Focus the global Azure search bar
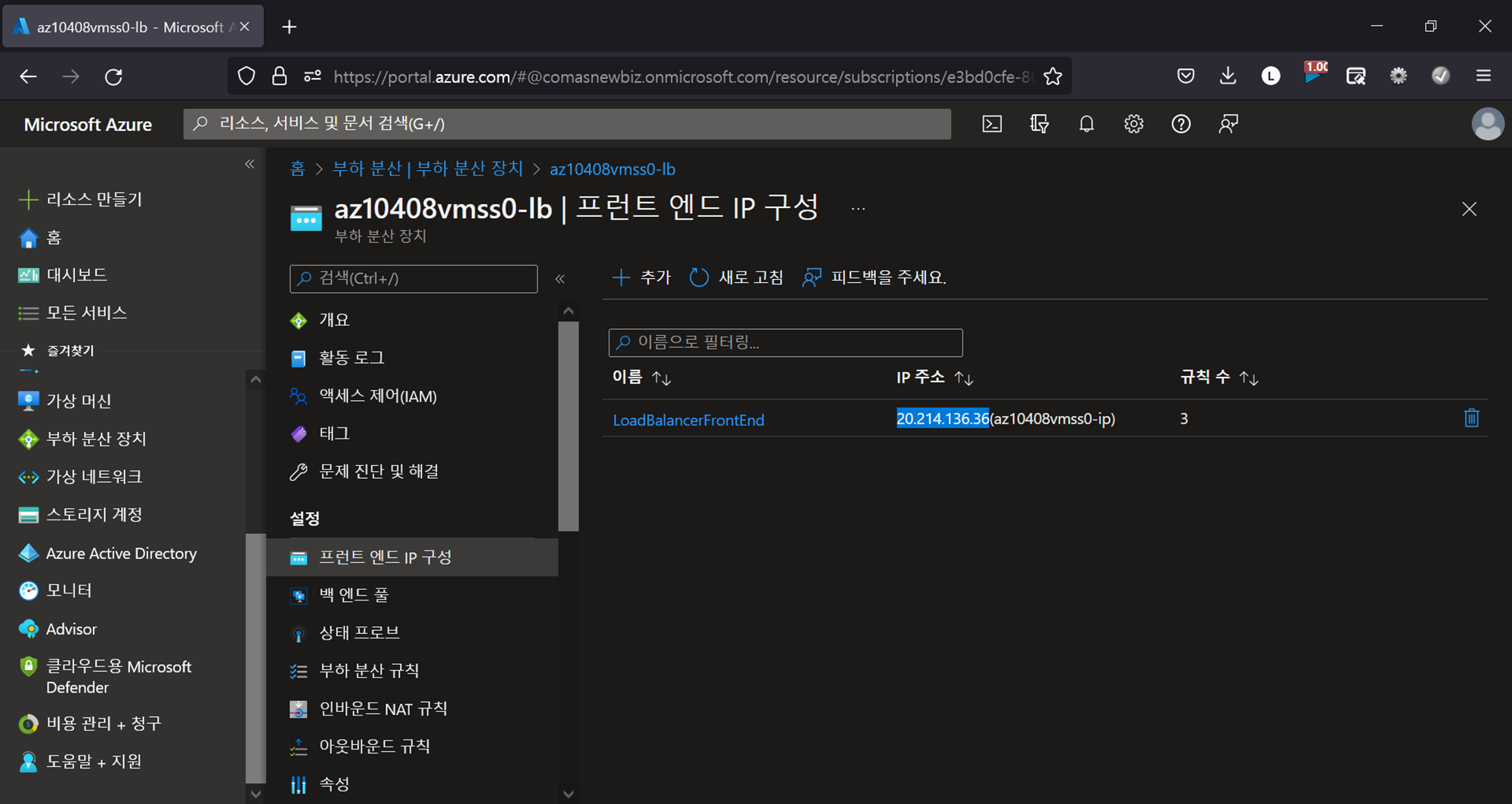Screen dimensions: 1512x804 pyautogui.click(x=567, y=124)
